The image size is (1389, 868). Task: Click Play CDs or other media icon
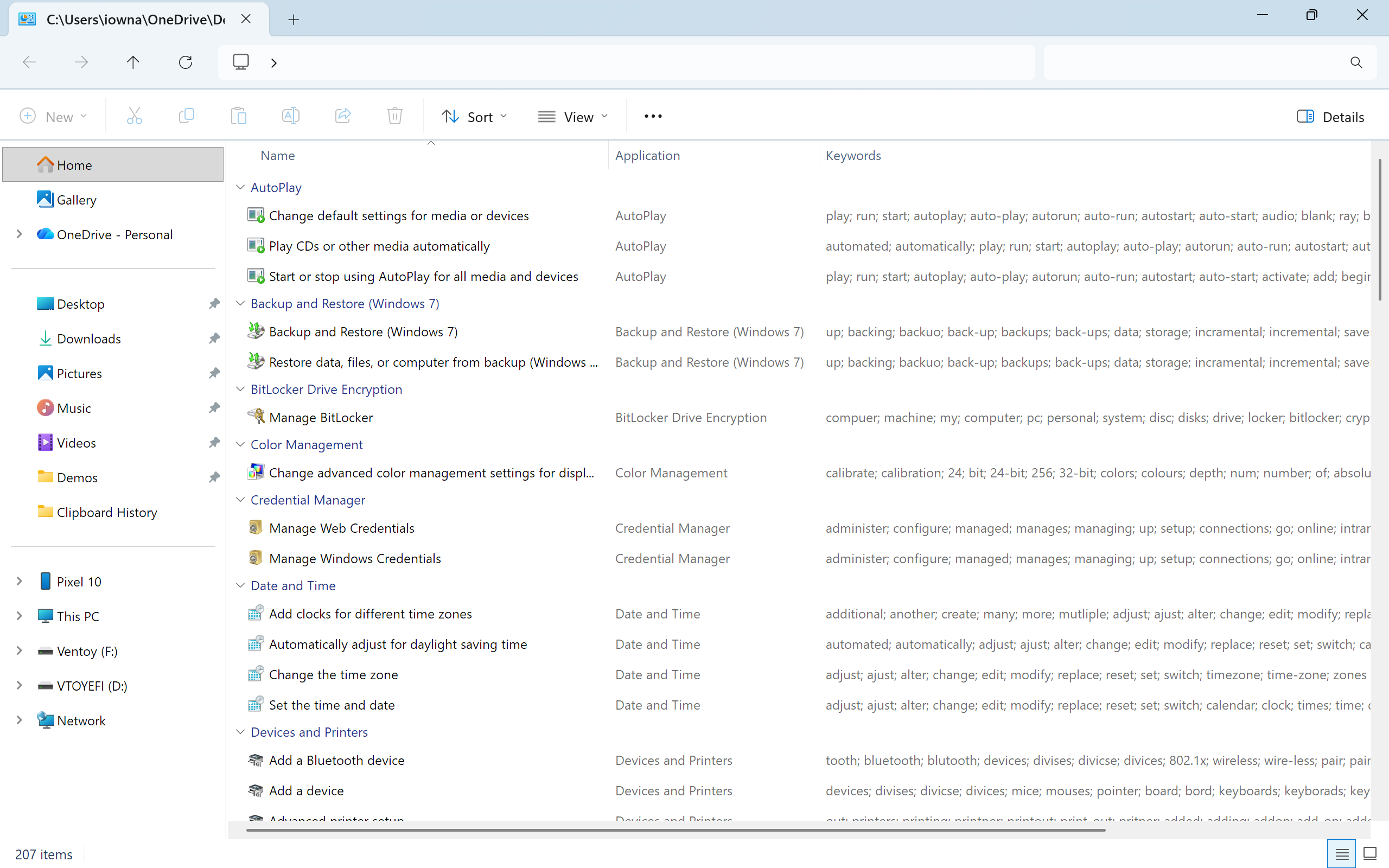point(256,245)
